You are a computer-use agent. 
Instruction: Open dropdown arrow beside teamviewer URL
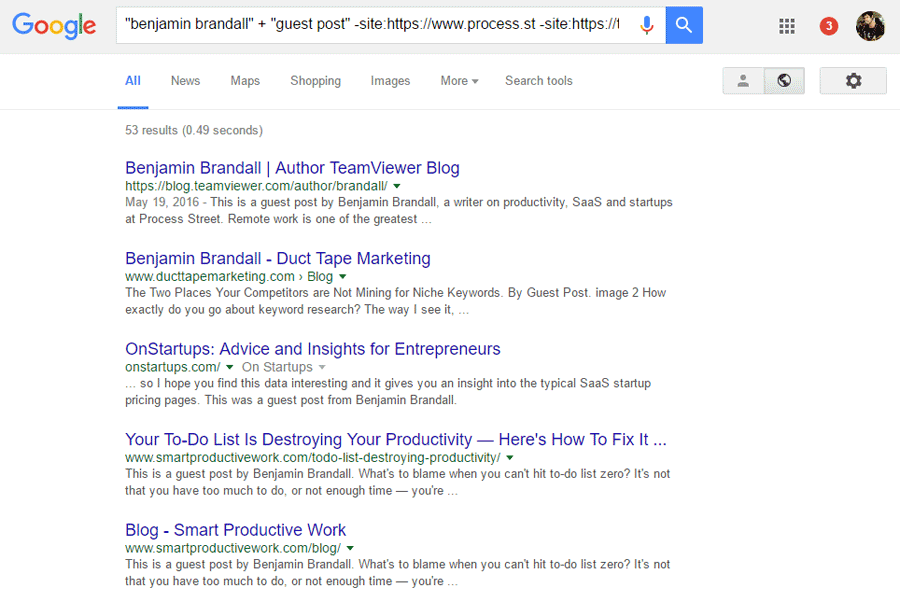coord(397,186)
